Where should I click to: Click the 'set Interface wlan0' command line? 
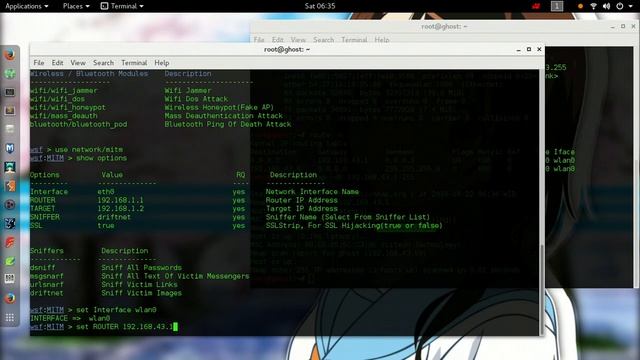point(93,310)
